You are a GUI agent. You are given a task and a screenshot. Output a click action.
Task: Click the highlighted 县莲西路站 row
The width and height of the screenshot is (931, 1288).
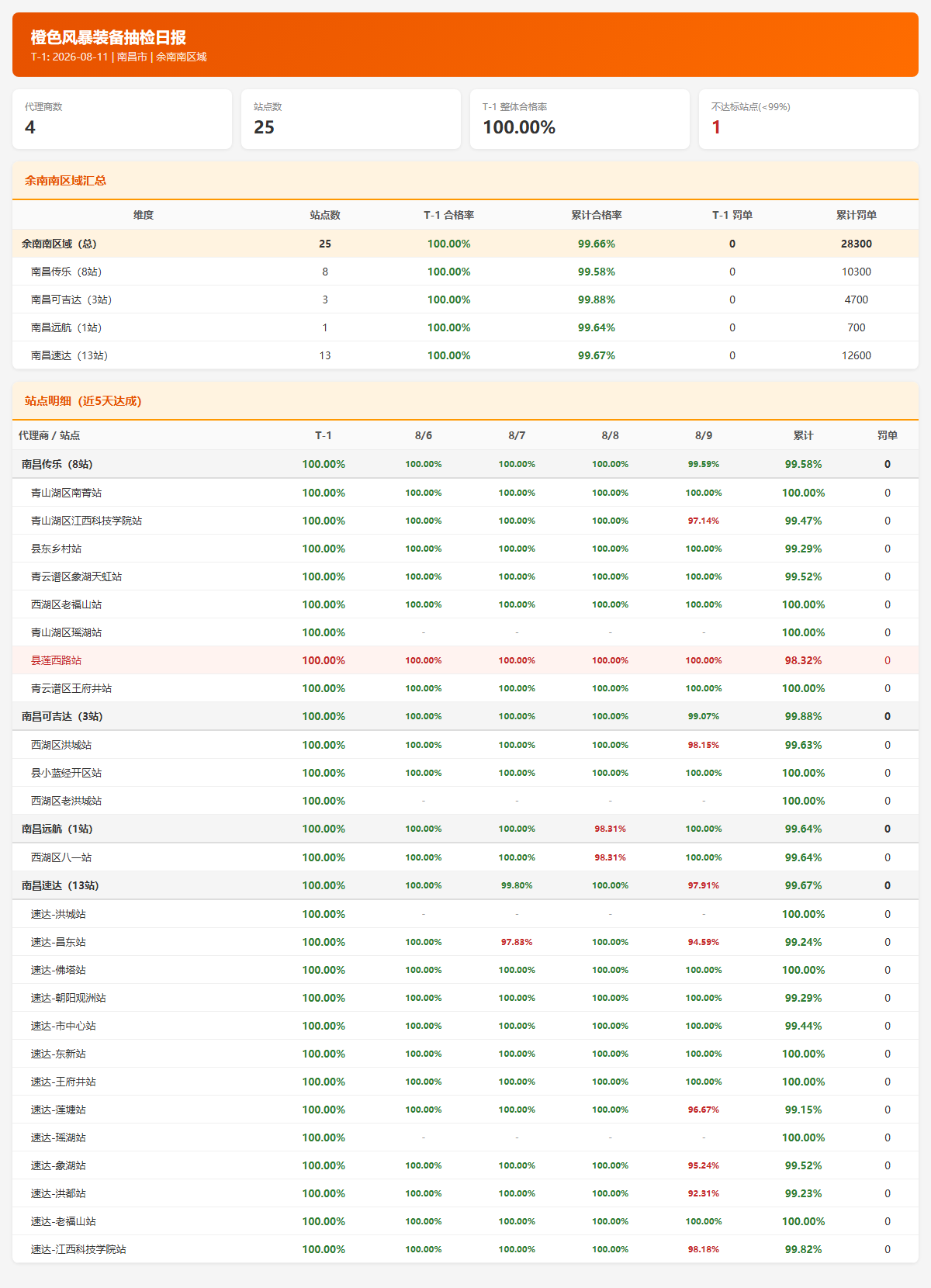click(465, 660)
